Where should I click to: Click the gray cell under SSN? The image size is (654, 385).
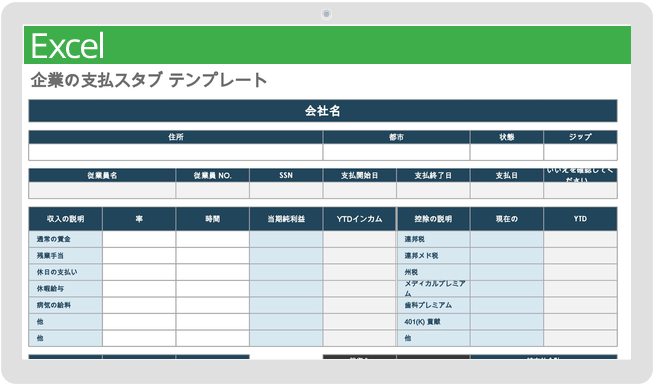[x=286, y=190]
